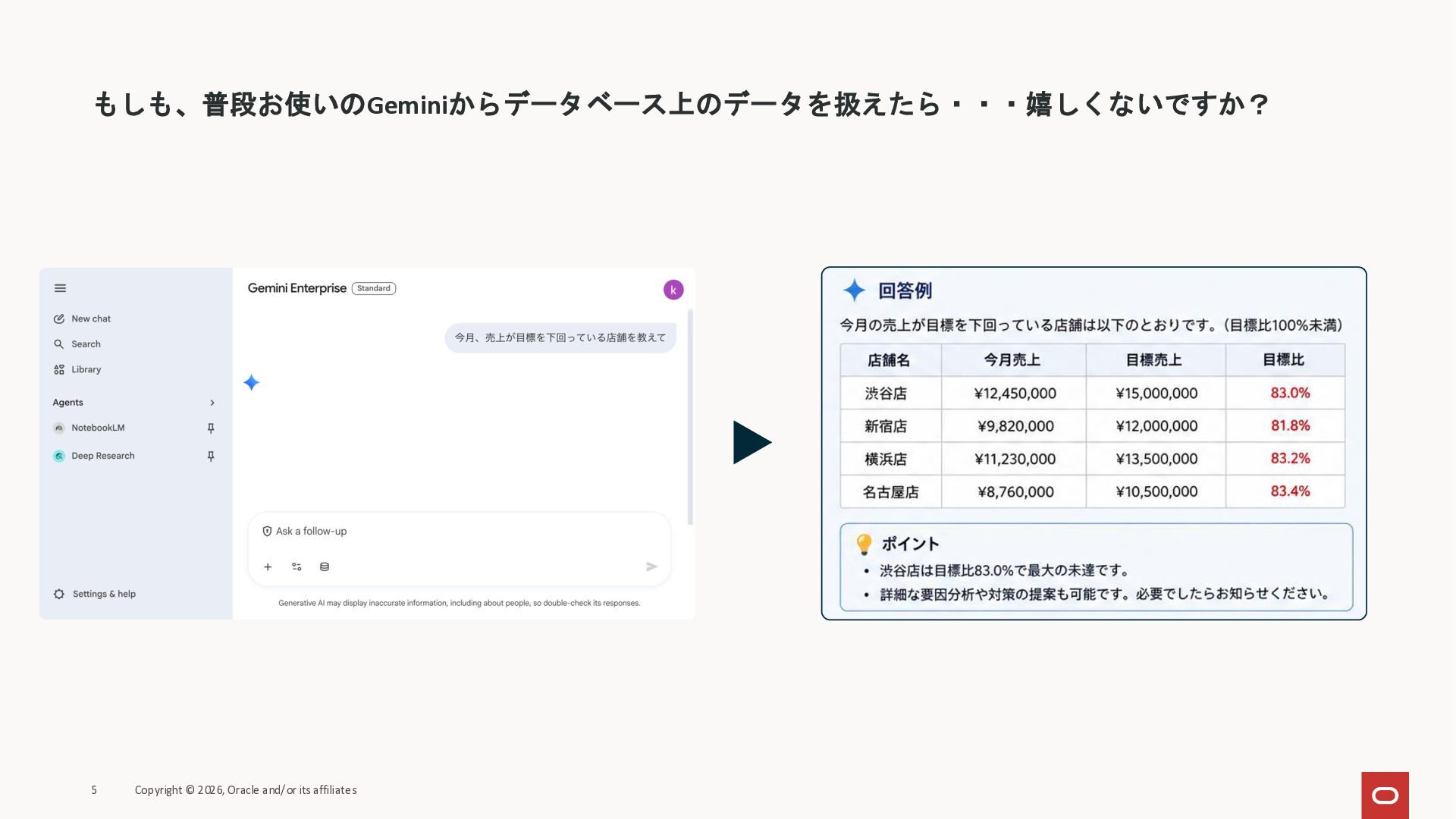
Task: Click the Deep Research agent icon
Action: pyautogui.click(x=58, y=457)
